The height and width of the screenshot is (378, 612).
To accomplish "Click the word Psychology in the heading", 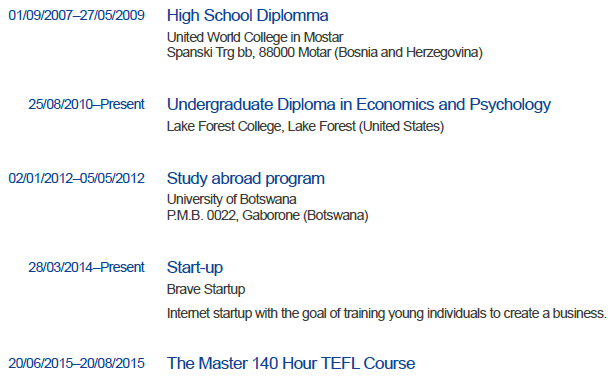I will coord(510,105).
